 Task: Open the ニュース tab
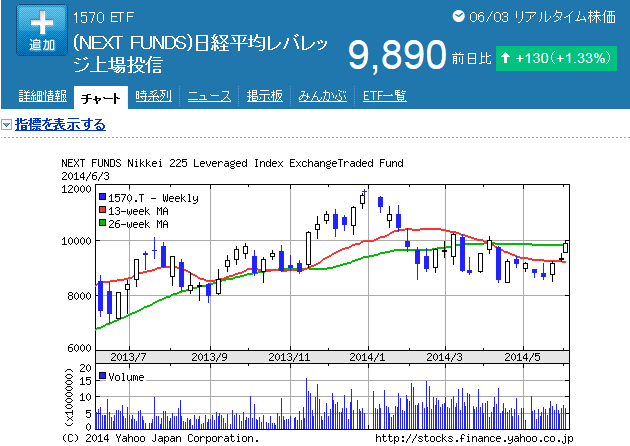pyautogui.click(x=209, y=96)
